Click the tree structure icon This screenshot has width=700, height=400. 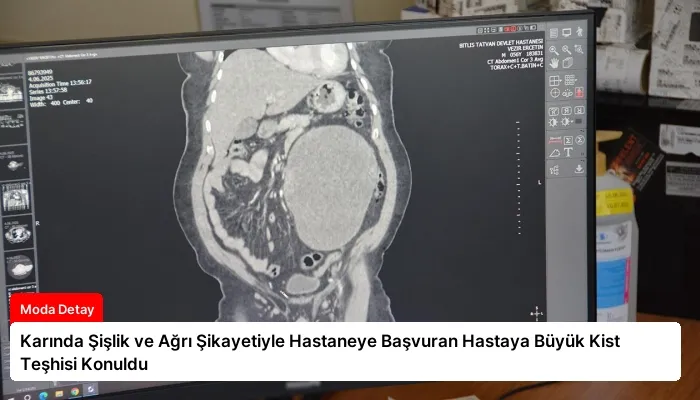pos(554,170)
